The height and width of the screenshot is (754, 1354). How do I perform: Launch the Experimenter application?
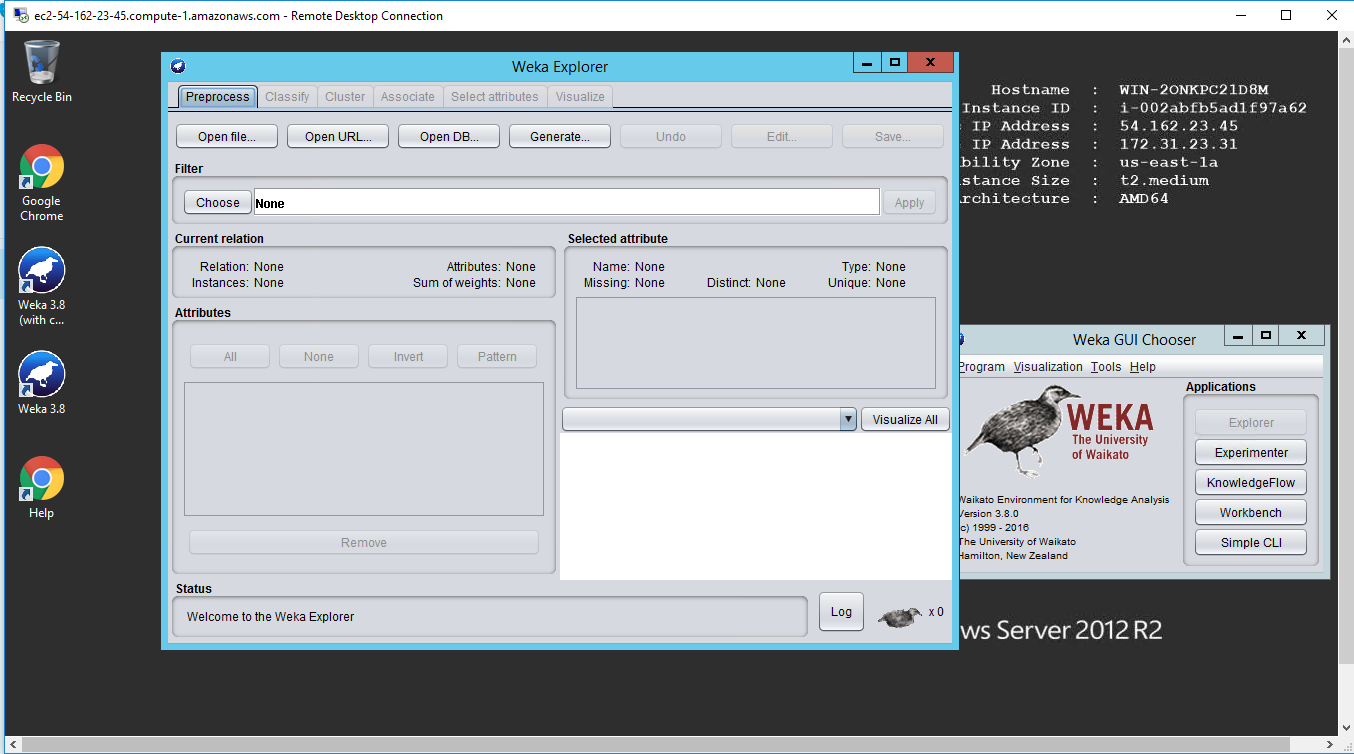click(x=1251, y=453)
